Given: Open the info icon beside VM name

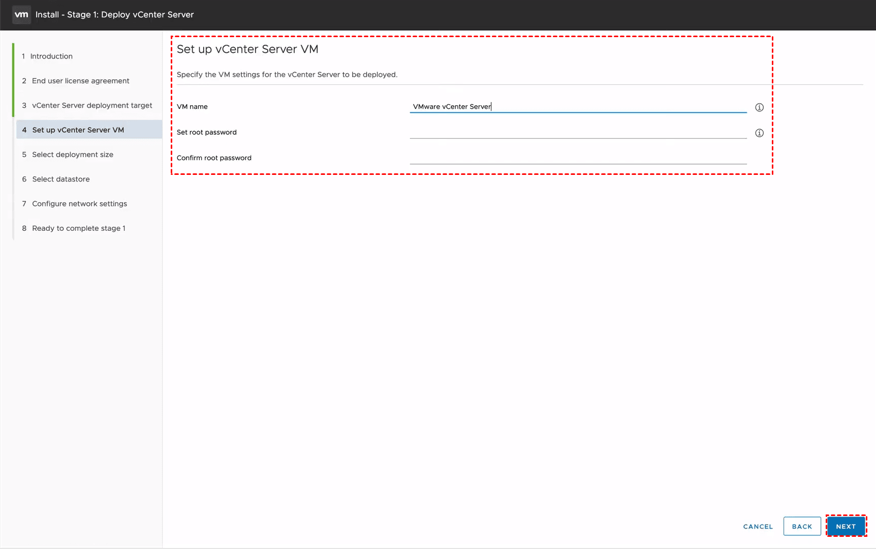Looking at the screenshot, I should [x=759, y=107].
